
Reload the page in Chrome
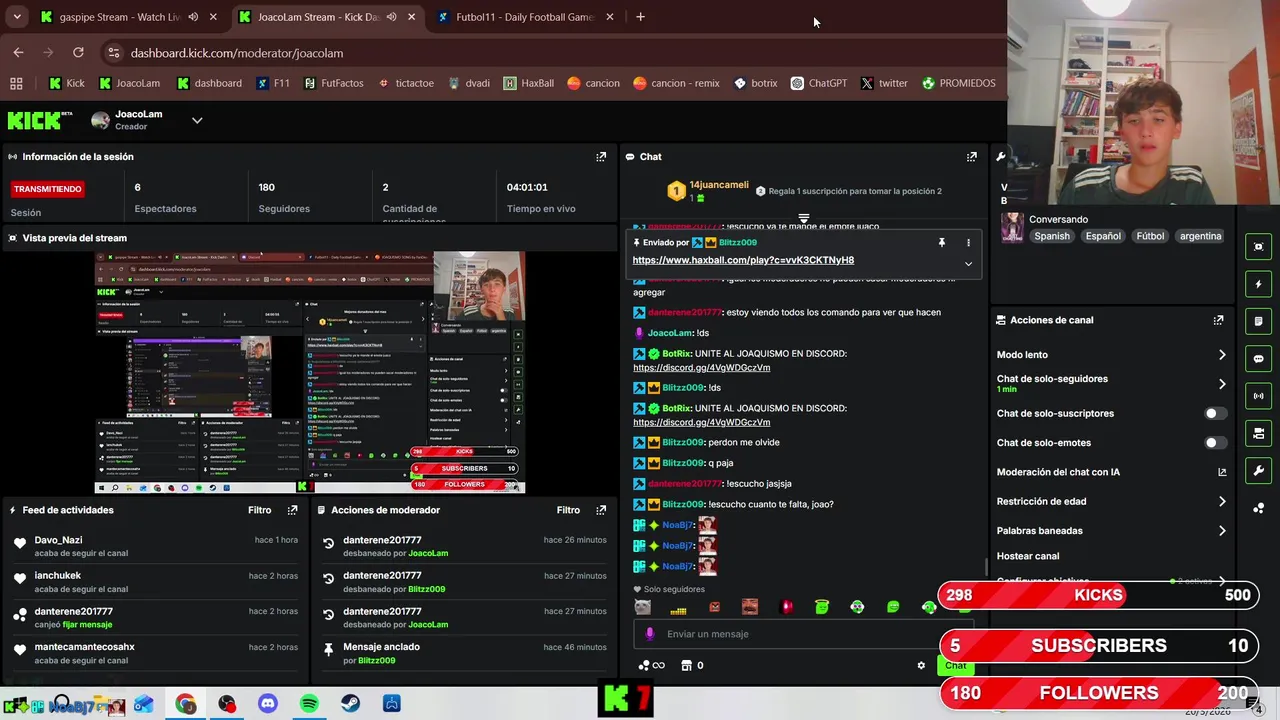[78, 53]
